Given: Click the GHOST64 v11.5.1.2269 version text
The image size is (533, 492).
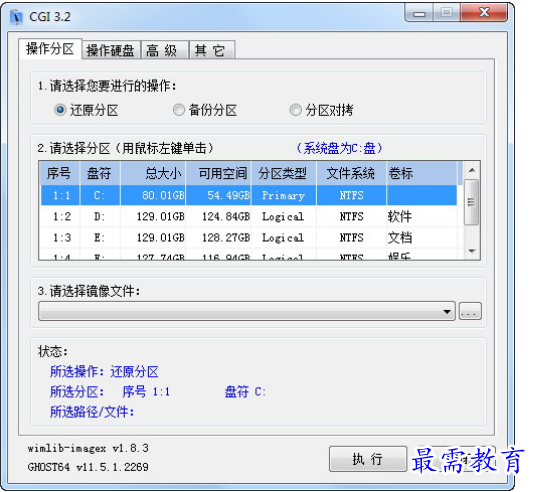Looking at the screenshot, I should tap(88, 467).
